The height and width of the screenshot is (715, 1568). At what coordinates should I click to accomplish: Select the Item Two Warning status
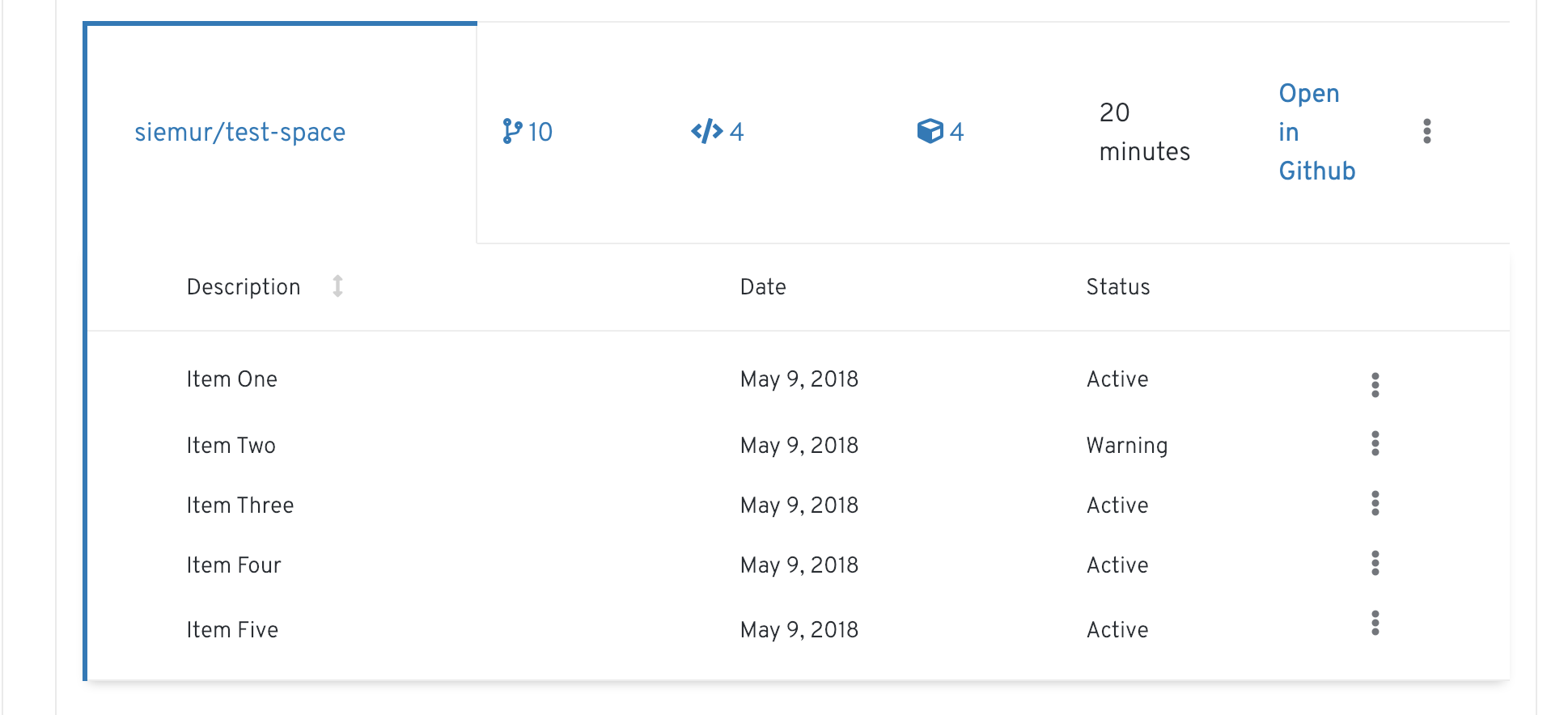coord(1126,446)
